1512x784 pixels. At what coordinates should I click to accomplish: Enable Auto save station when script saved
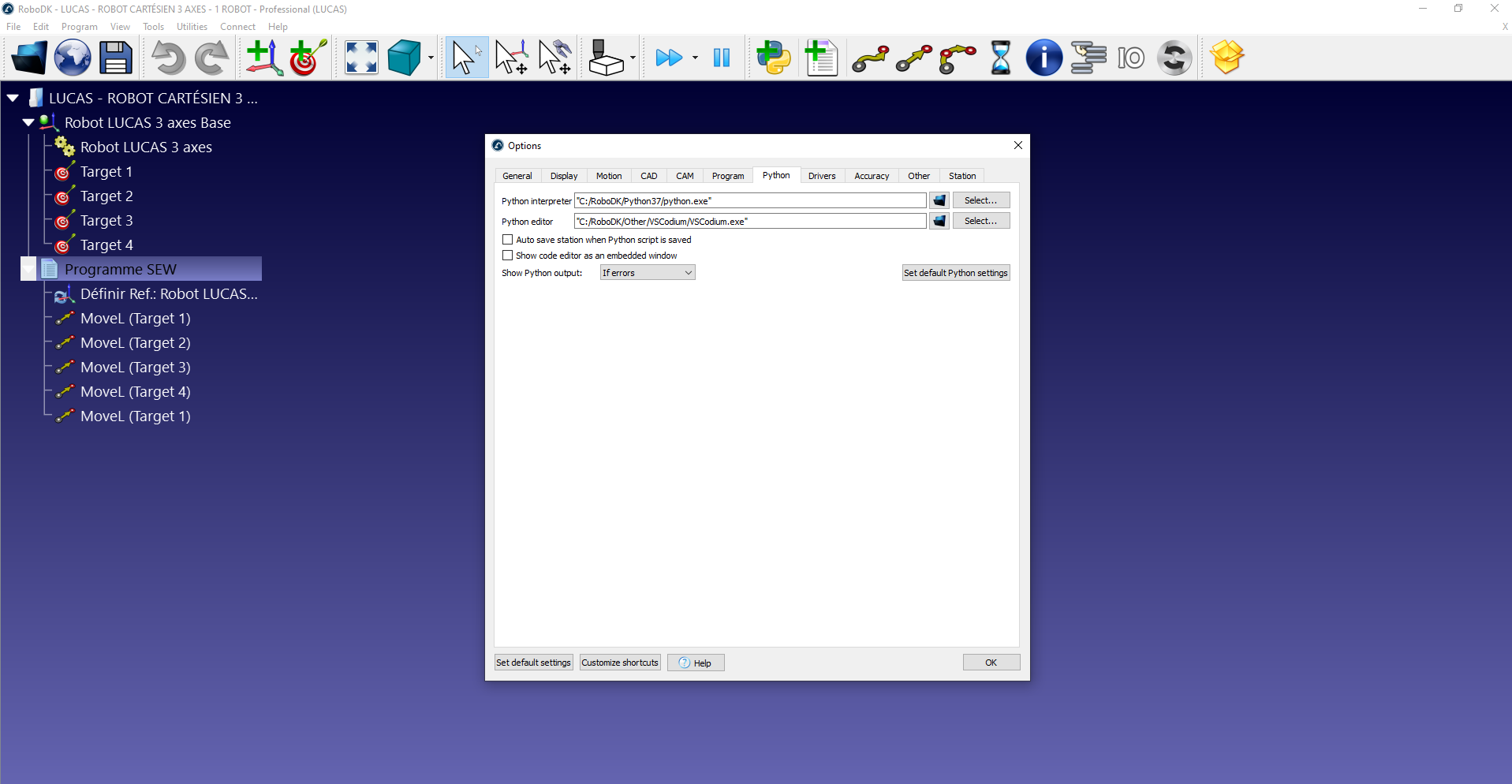[x=508, y=240]
